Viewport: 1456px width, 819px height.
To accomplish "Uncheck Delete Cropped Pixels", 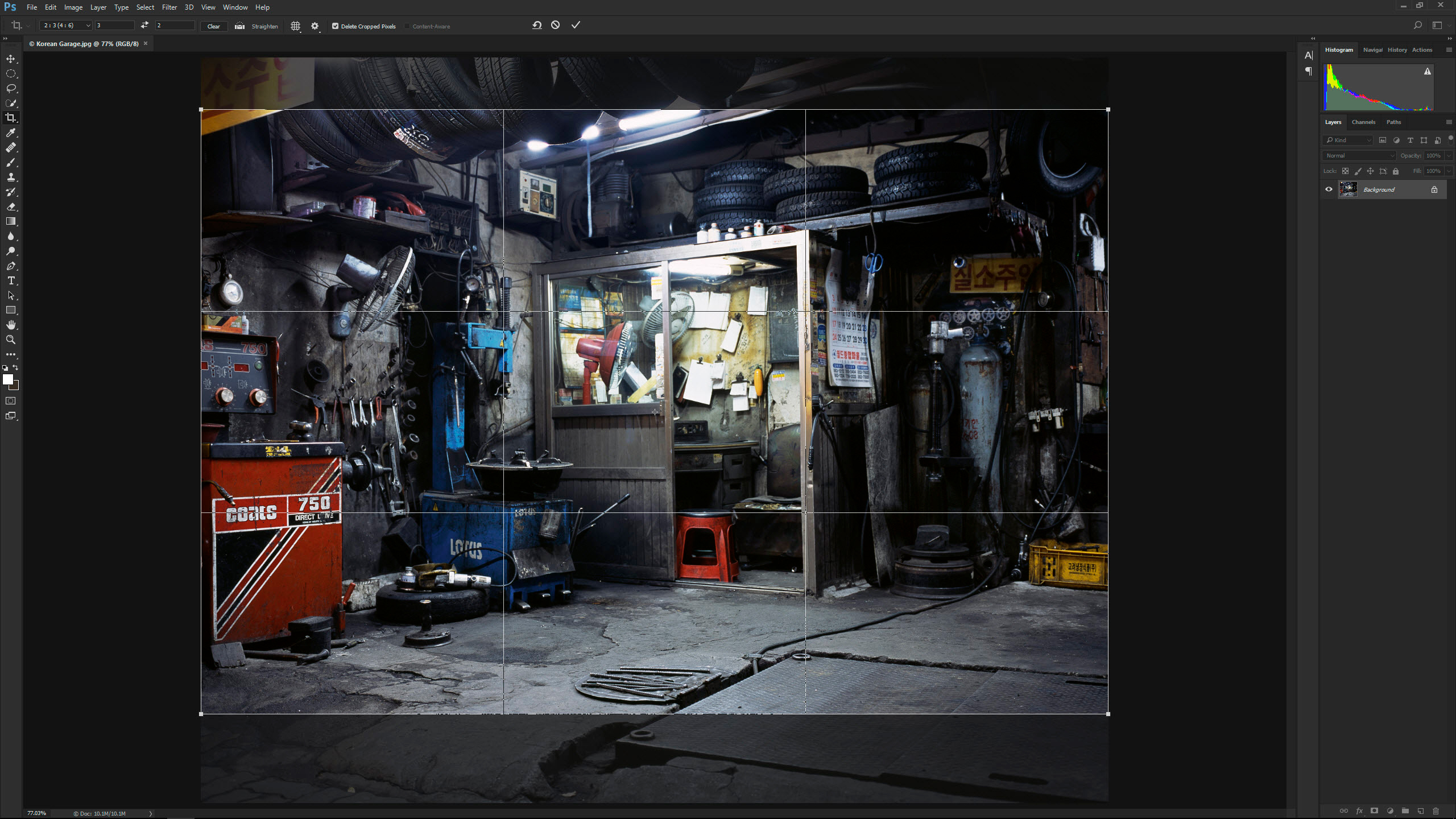I will (x=336, y=26).
